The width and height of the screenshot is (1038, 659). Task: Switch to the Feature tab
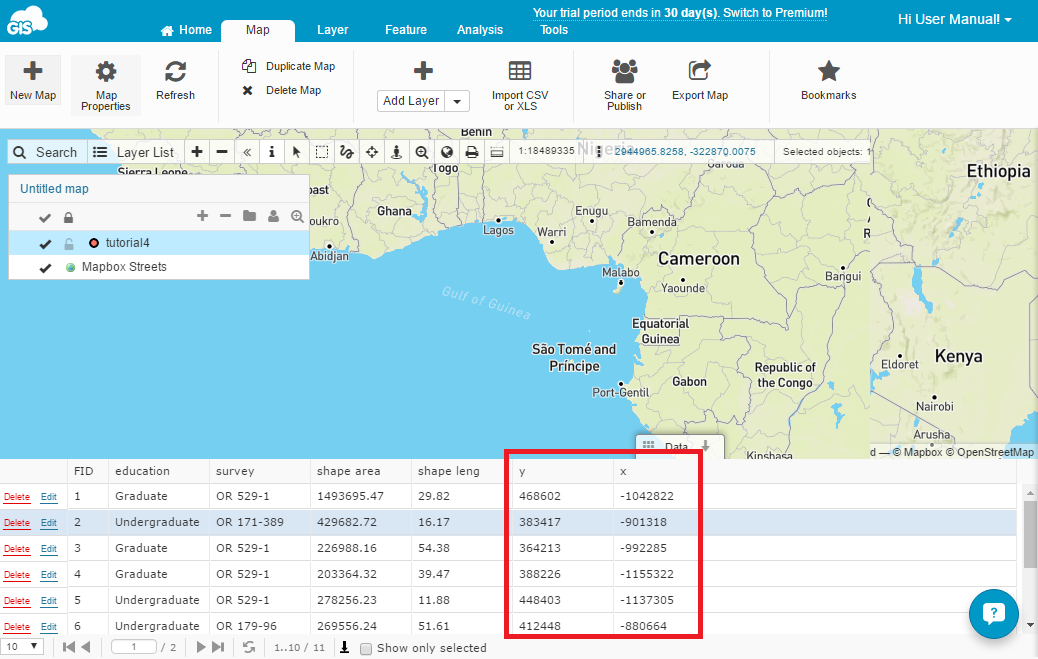(x=406, y=30)
